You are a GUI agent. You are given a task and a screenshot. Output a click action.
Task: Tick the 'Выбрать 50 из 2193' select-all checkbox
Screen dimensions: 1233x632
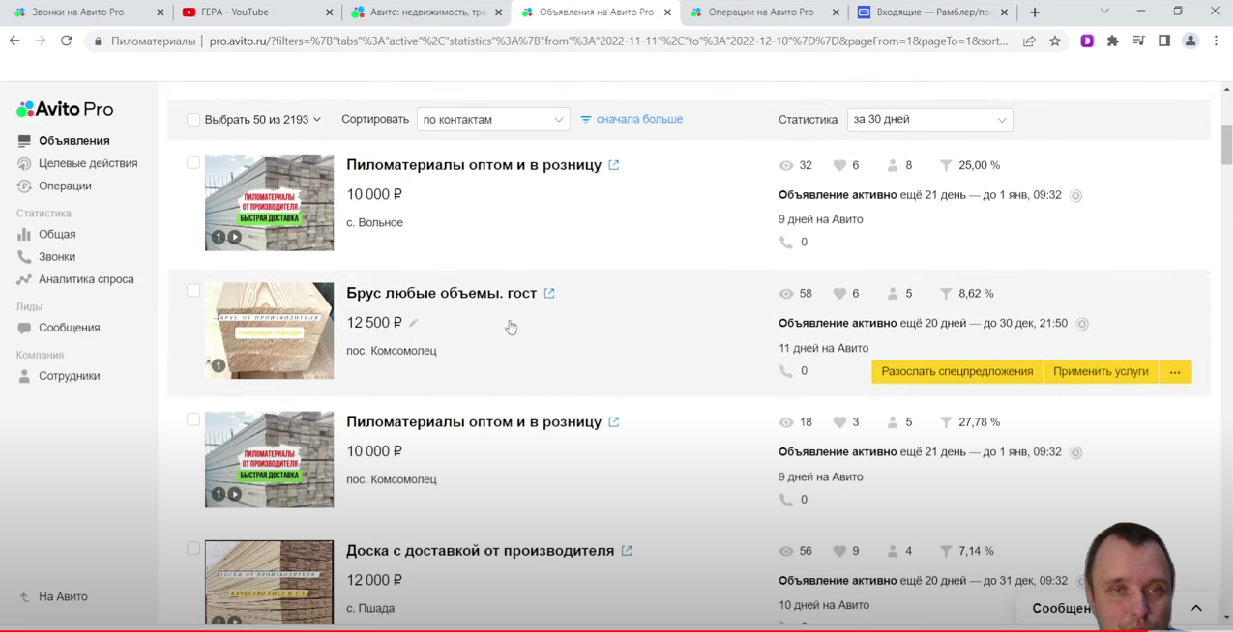click(193, 120)
